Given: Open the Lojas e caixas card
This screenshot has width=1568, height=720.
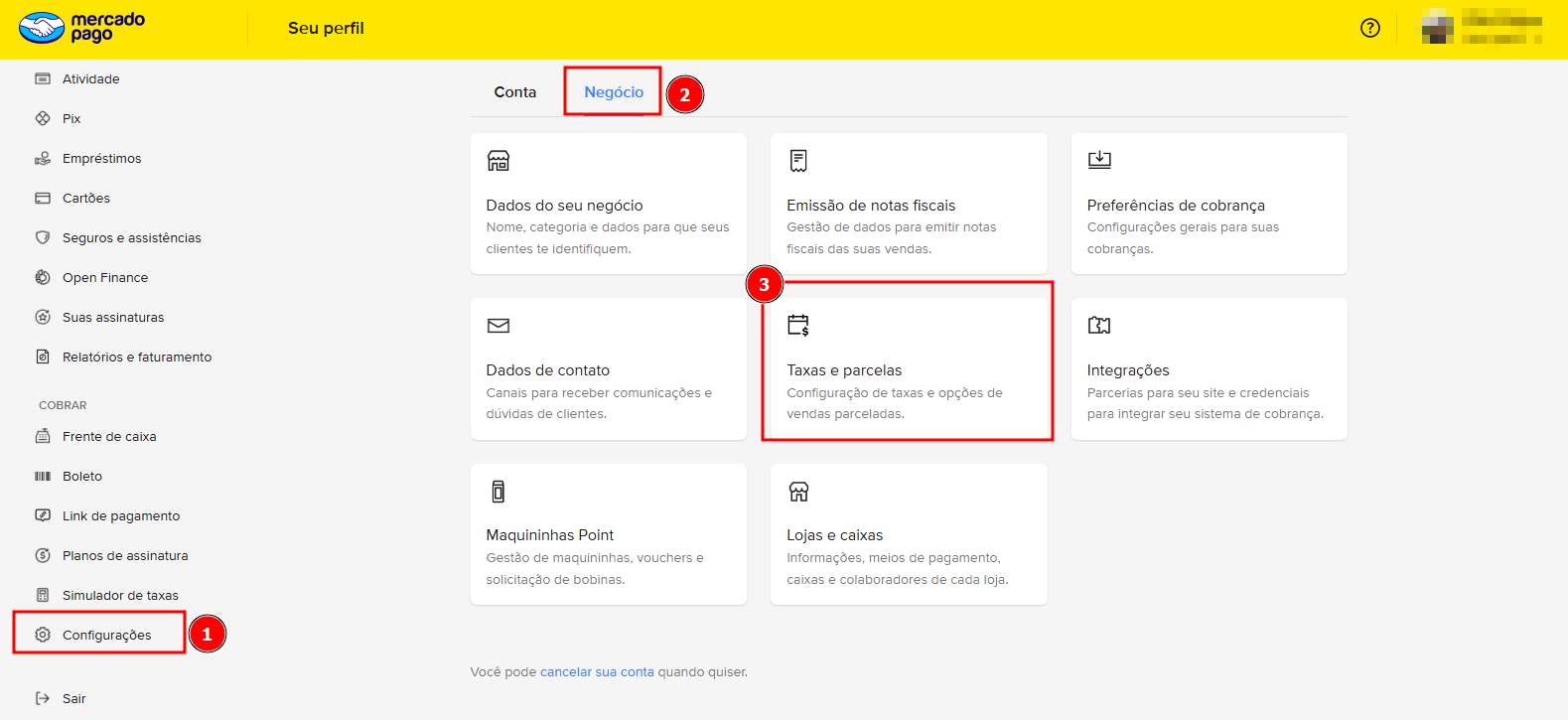Looking at the screenshot, I should click(x=908, y=535).
